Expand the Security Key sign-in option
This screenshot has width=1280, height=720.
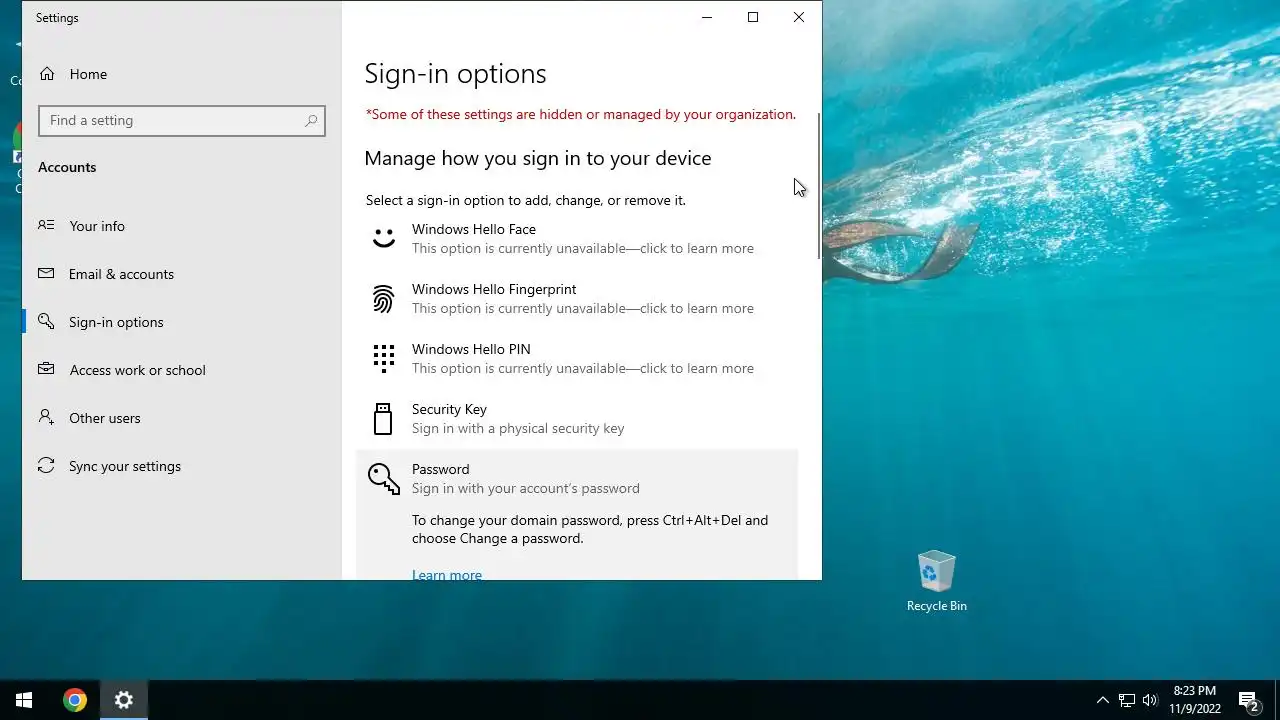pos(577,418)
